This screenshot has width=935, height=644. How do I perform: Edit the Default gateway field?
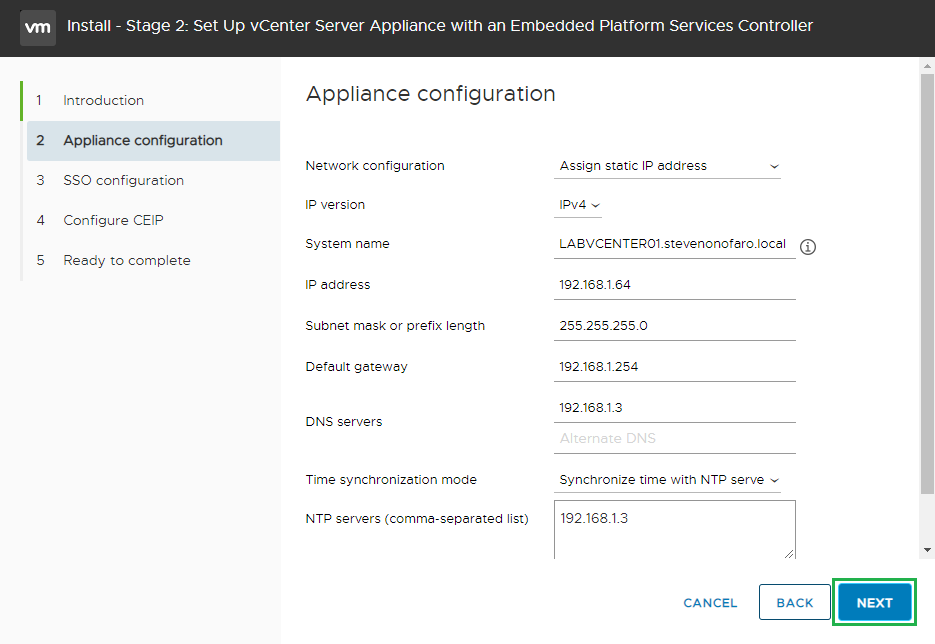pyautogui.click(x=674, y=367)
